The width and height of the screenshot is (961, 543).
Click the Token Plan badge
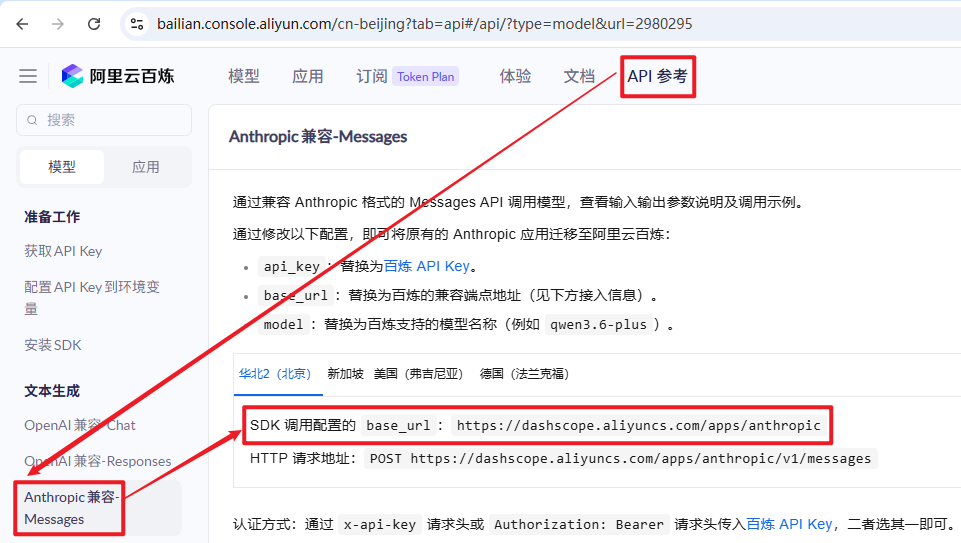[x=425, y=77]
